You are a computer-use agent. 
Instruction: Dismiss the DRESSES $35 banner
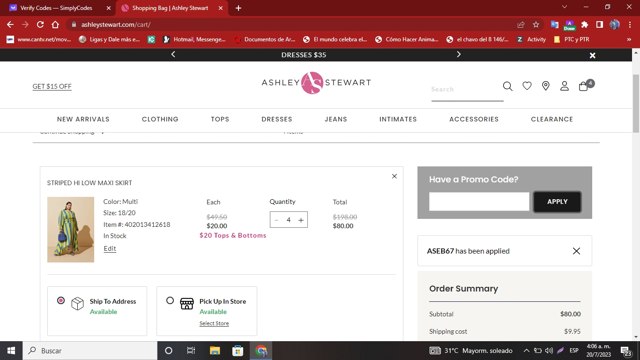(x=592, y=55)
